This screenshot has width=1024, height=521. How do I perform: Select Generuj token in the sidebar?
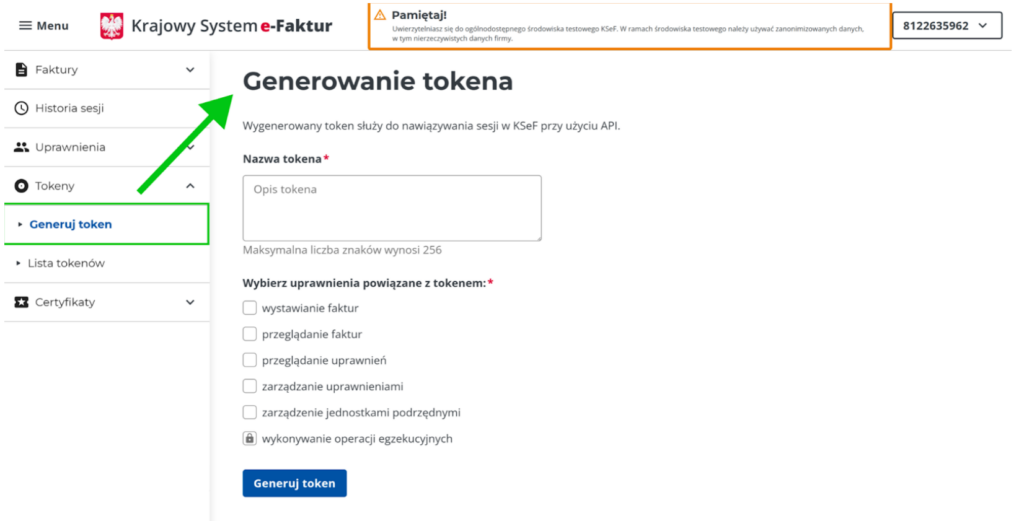pos(71,224)
